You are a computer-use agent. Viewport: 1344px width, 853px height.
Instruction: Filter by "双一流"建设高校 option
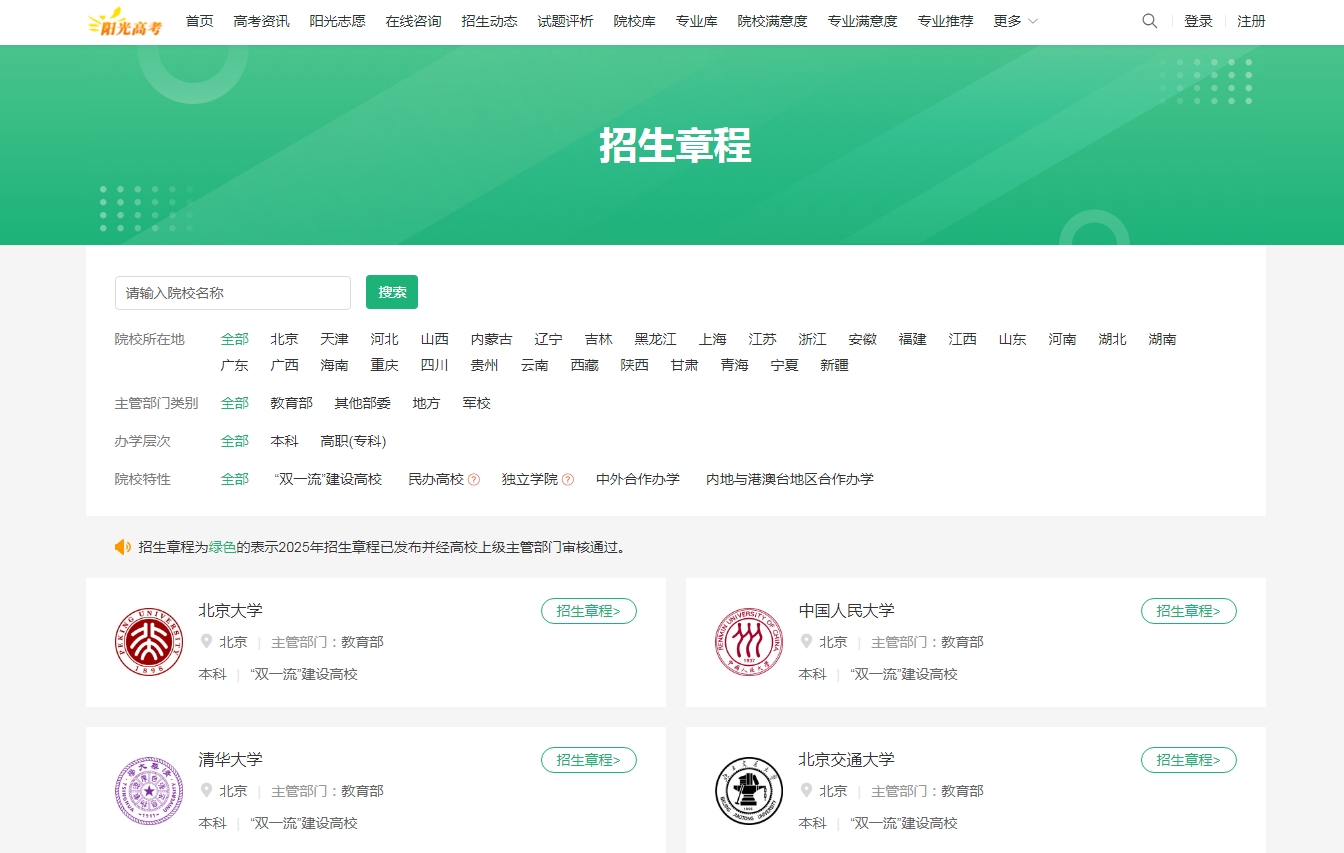[x=328, y=480]
